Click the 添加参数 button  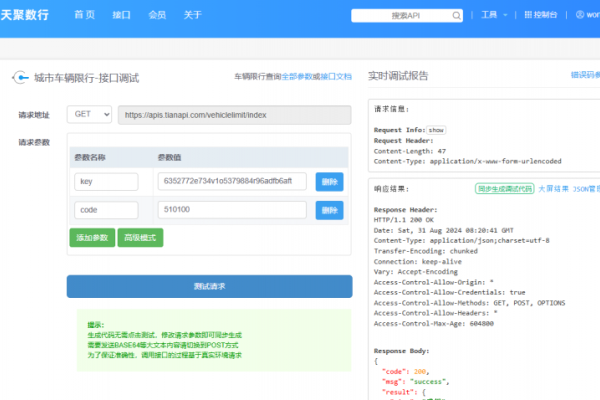pos(92,238)
